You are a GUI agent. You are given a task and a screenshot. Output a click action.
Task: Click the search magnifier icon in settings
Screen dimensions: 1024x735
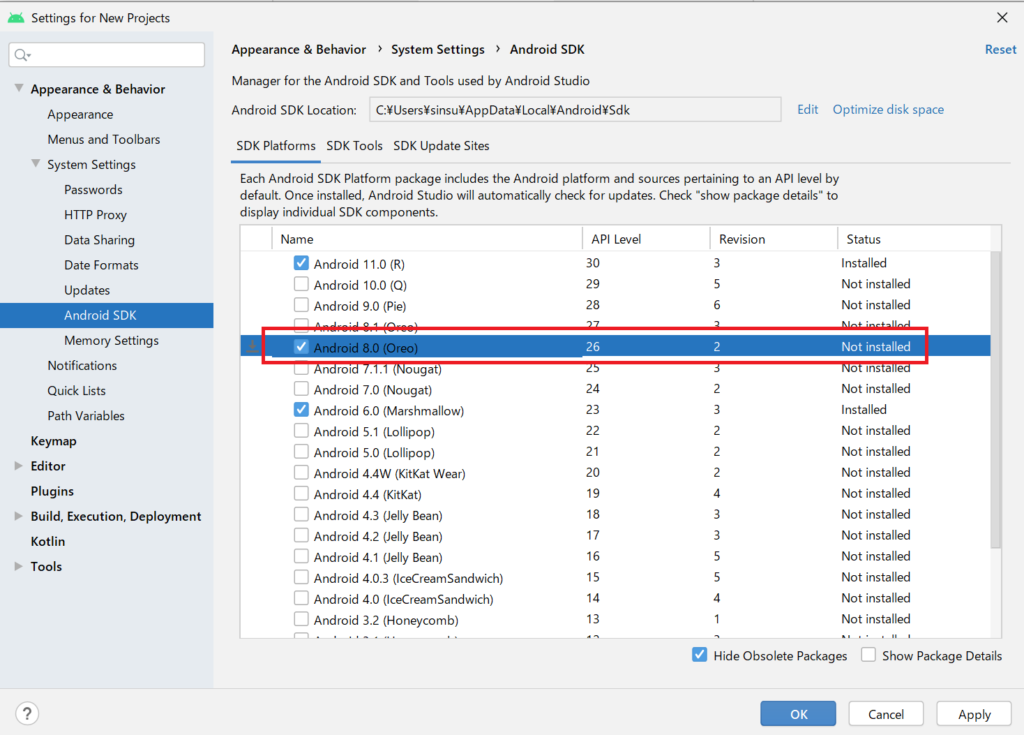click(22, 55)
